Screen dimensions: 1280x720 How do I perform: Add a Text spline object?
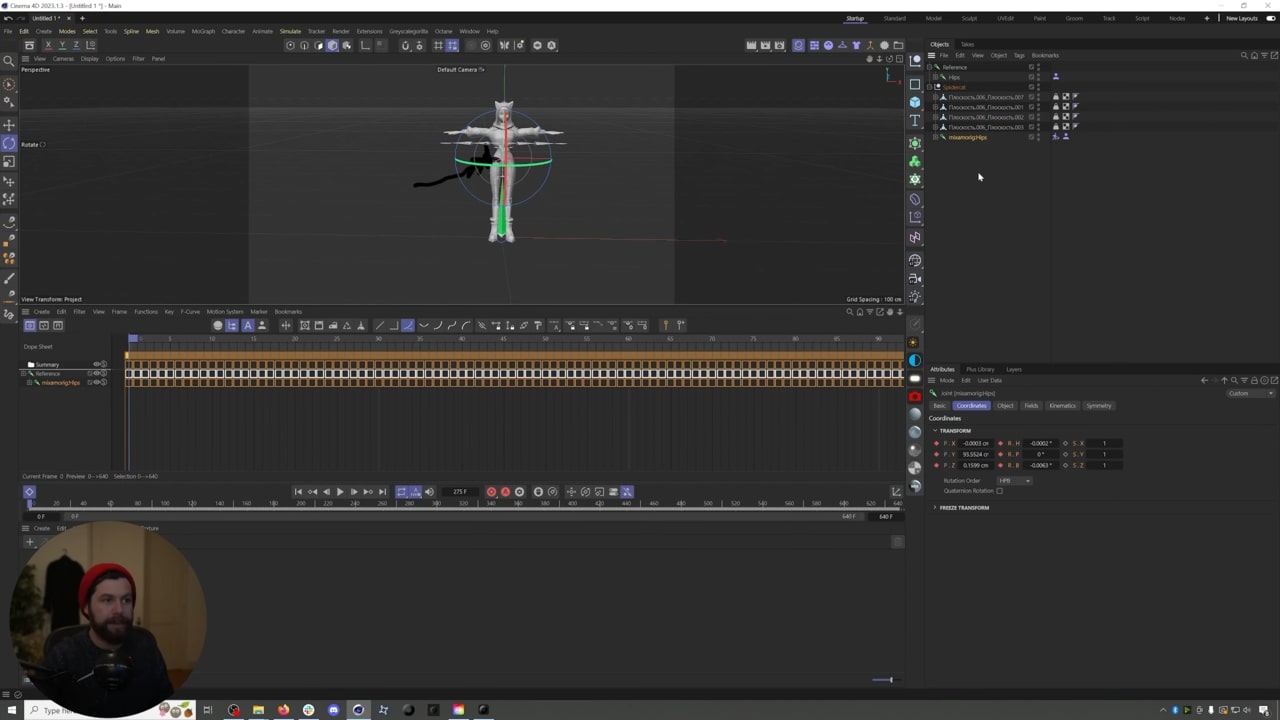pyautogui.click(x=915, y=120)
